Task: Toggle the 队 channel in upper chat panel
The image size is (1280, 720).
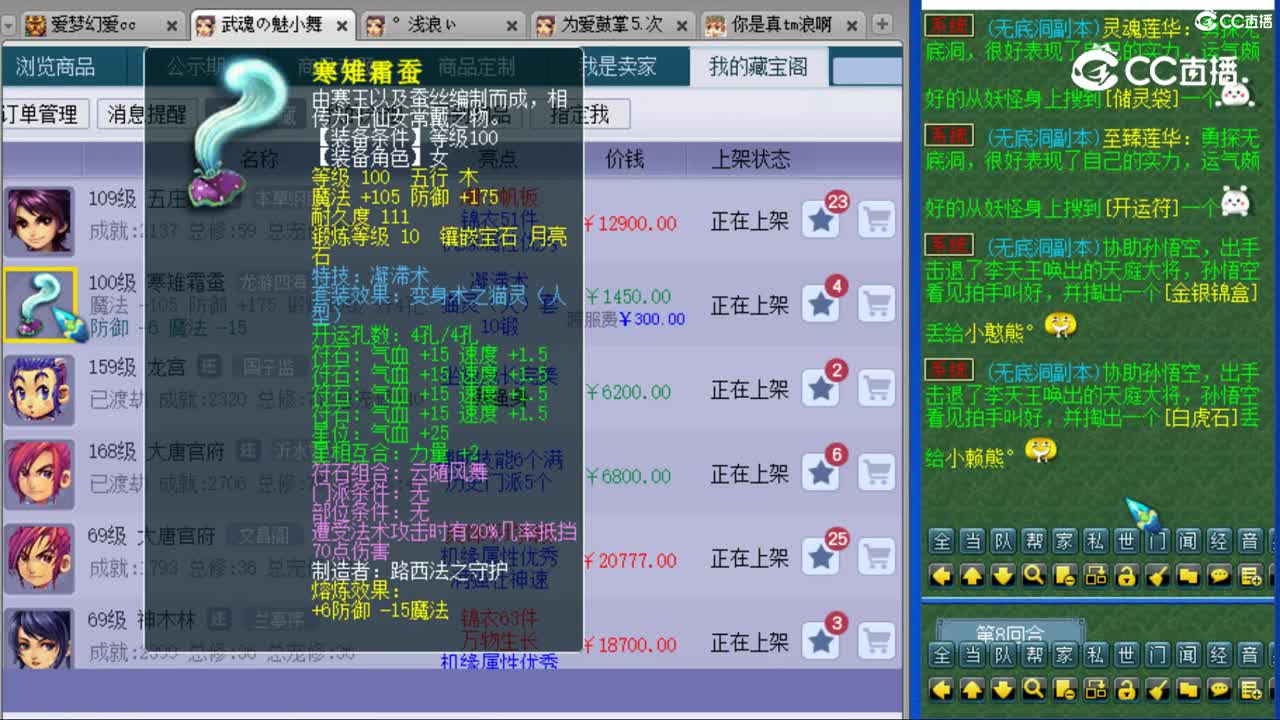Action: (x=1003, y=542)
